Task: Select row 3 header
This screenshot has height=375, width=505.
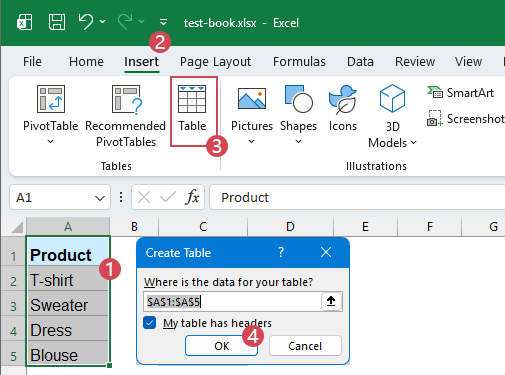Action: click(x=13, y=304)
